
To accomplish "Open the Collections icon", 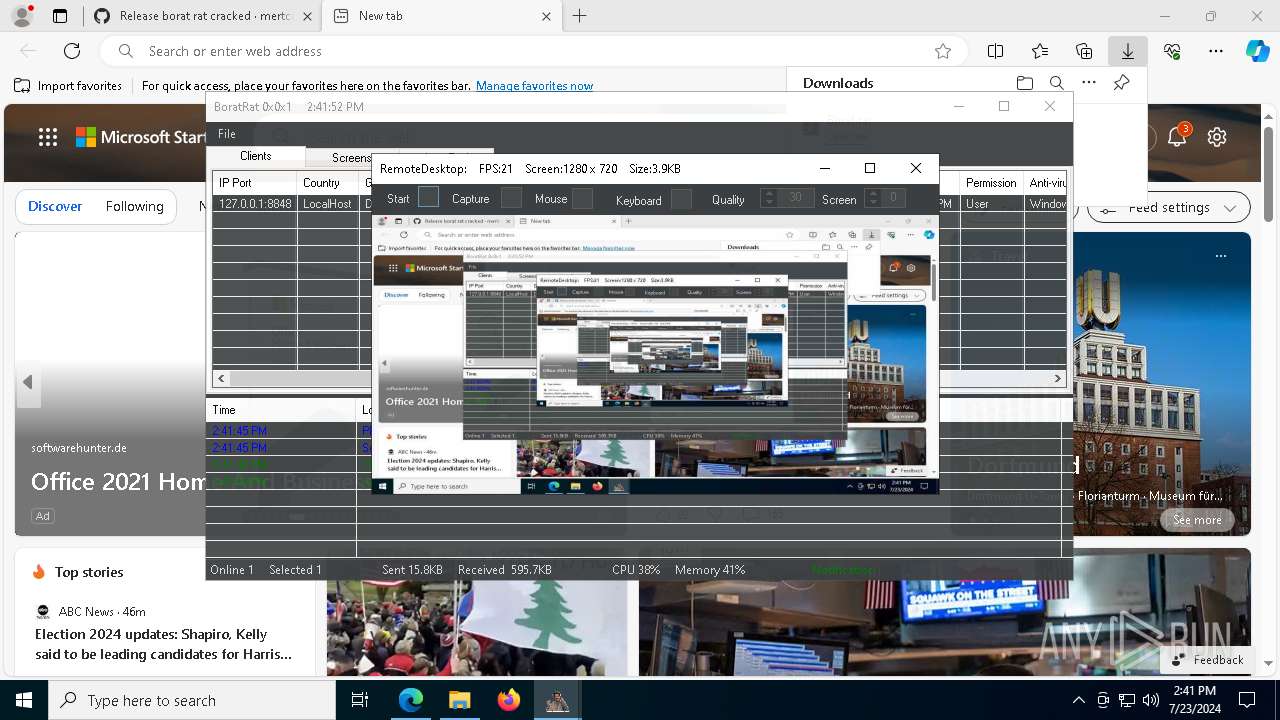I will pyautogui.click(x=1084, y=51).
